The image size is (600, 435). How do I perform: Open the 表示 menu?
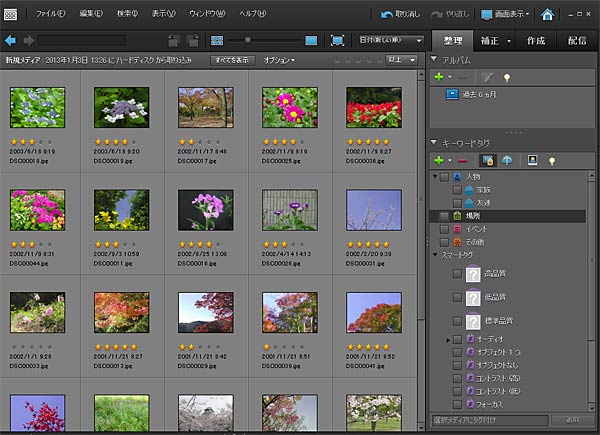[163, 14]
